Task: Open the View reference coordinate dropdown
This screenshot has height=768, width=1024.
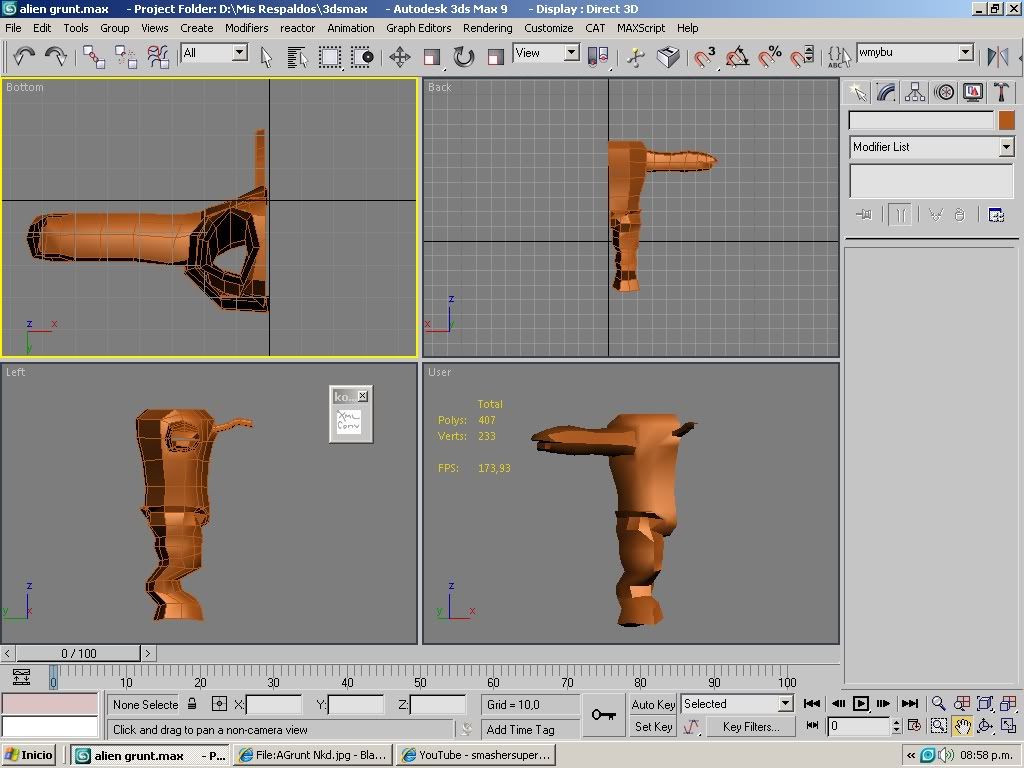Action: (x=546, y=53)
